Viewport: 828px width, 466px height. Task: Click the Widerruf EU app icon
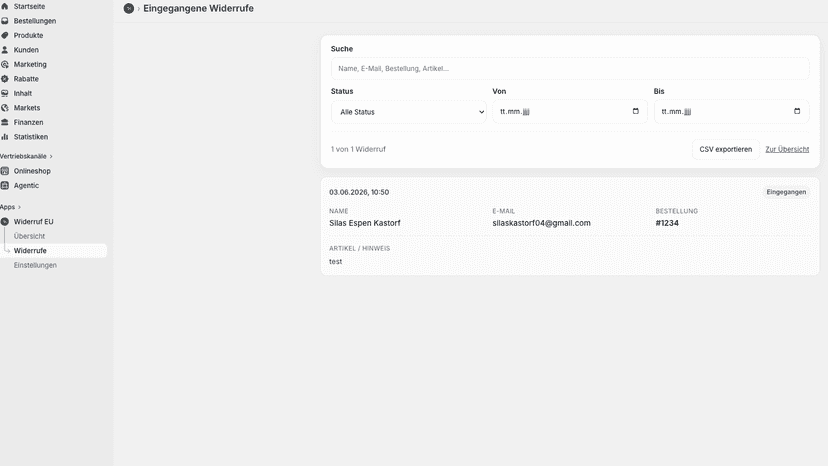pos(5,221)
